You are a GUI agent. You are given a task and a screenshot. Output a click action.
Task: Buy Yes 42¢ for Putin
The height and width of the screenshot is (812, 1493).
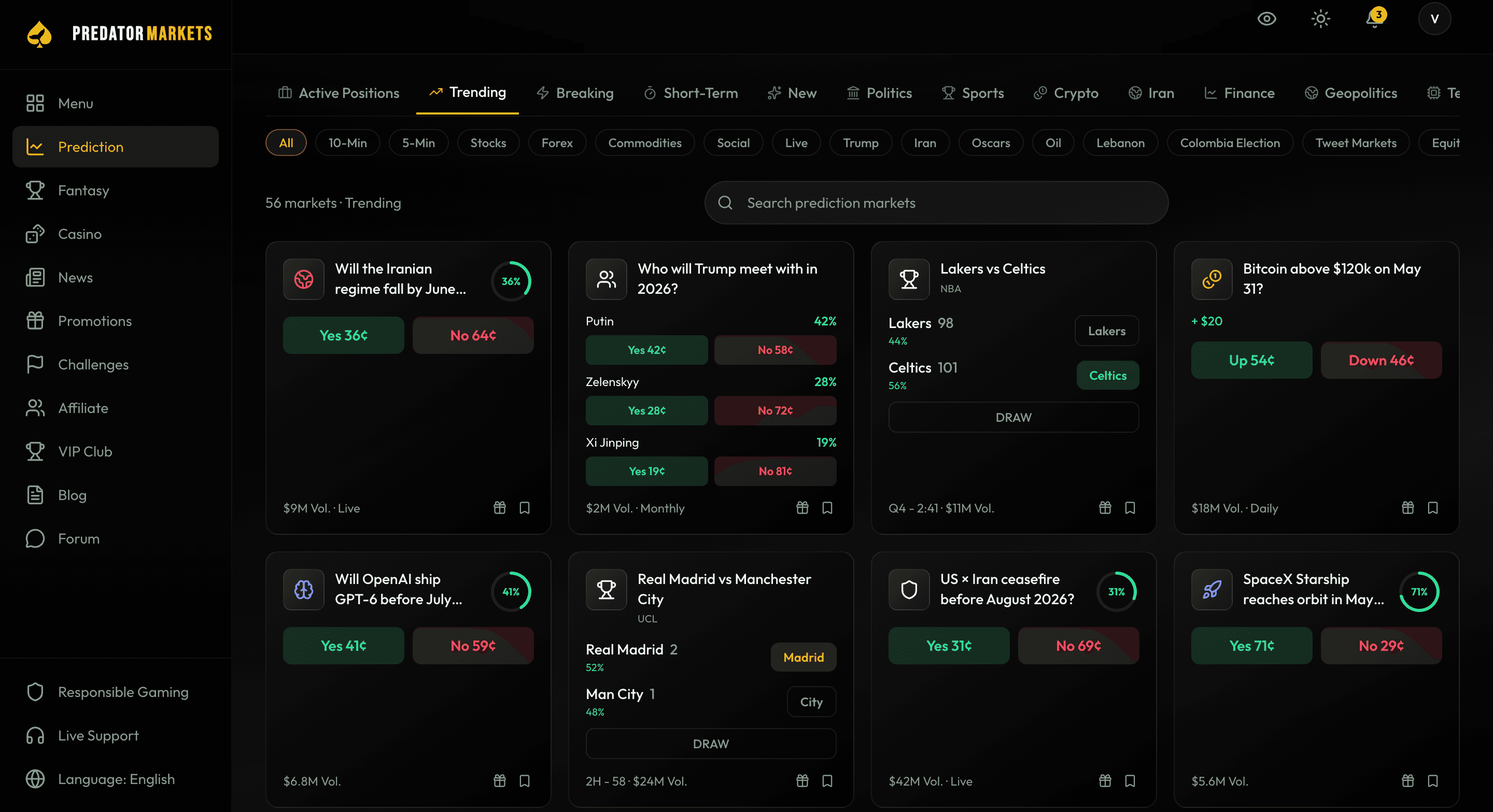(x=646, y=350)
